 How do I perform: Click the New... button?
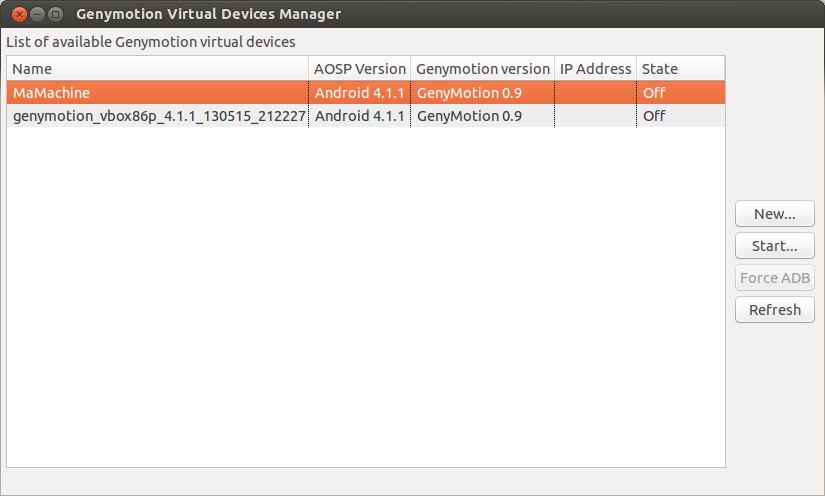tap(774, 214)
